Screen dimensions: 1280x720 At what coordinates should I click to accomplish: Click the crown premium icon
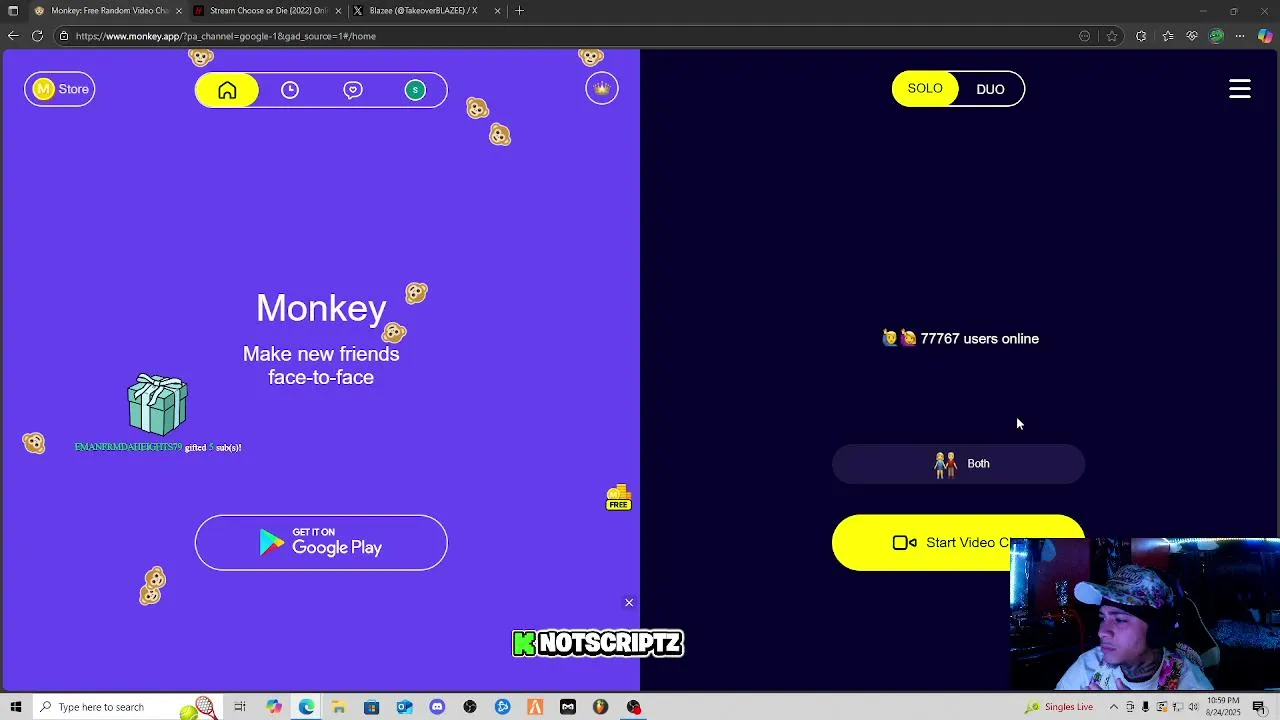click(602, 89)
